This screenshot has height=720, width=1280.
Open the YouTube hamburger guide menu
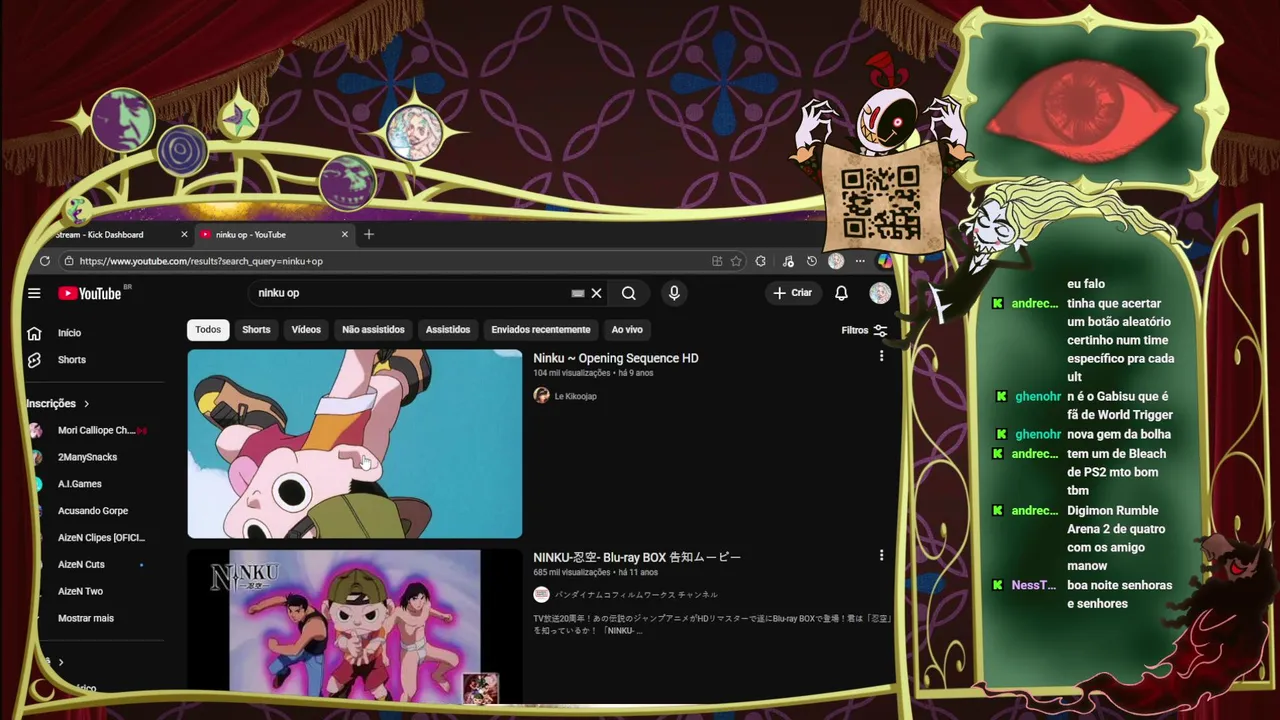point(34,293)
